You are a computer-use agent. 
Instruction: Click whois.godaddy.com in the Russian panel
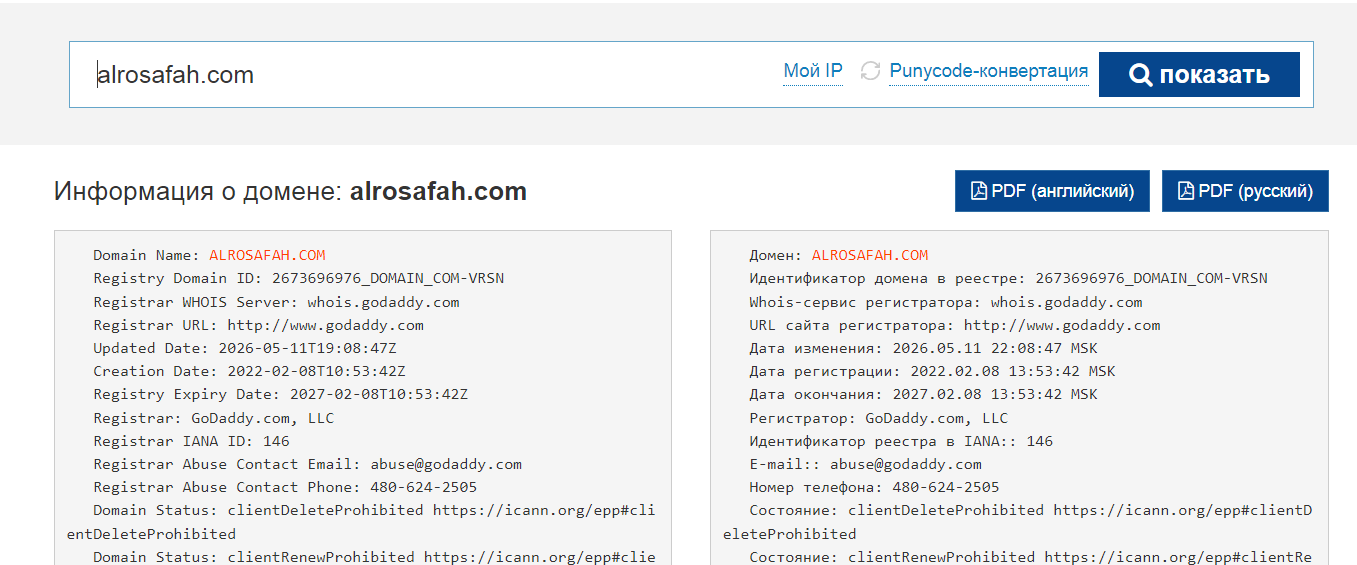pyautogui.click(x=1066, y=302)
